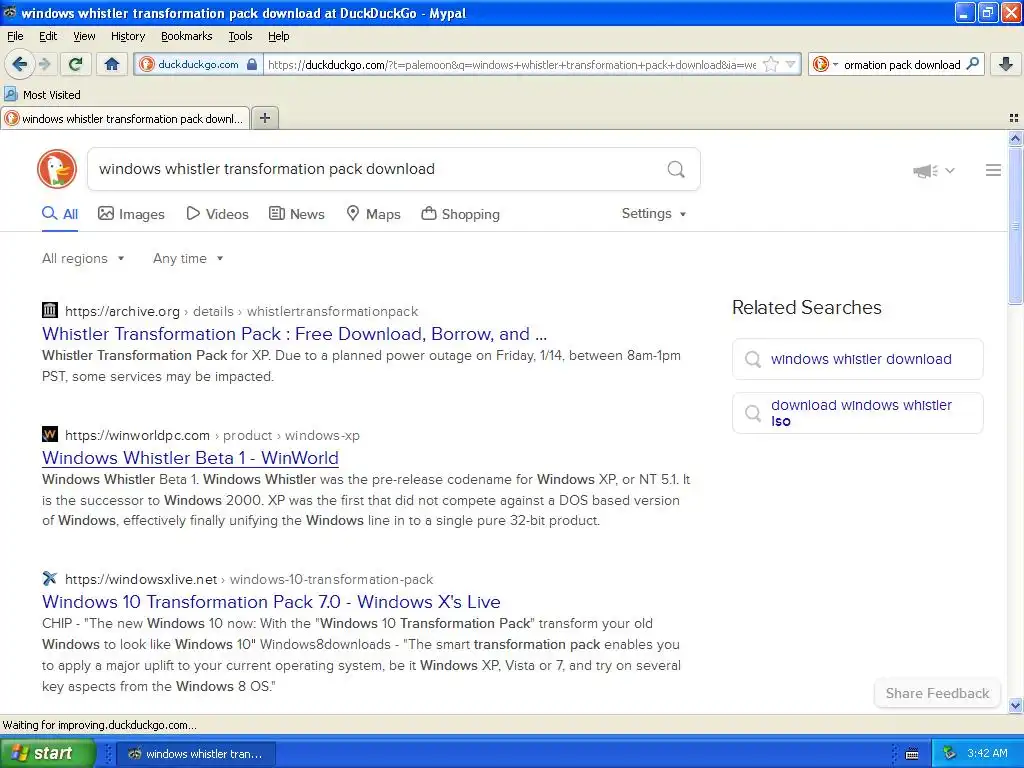
Task: Click the on-screen keyboard tray icon
Action: tap(912, 754)
